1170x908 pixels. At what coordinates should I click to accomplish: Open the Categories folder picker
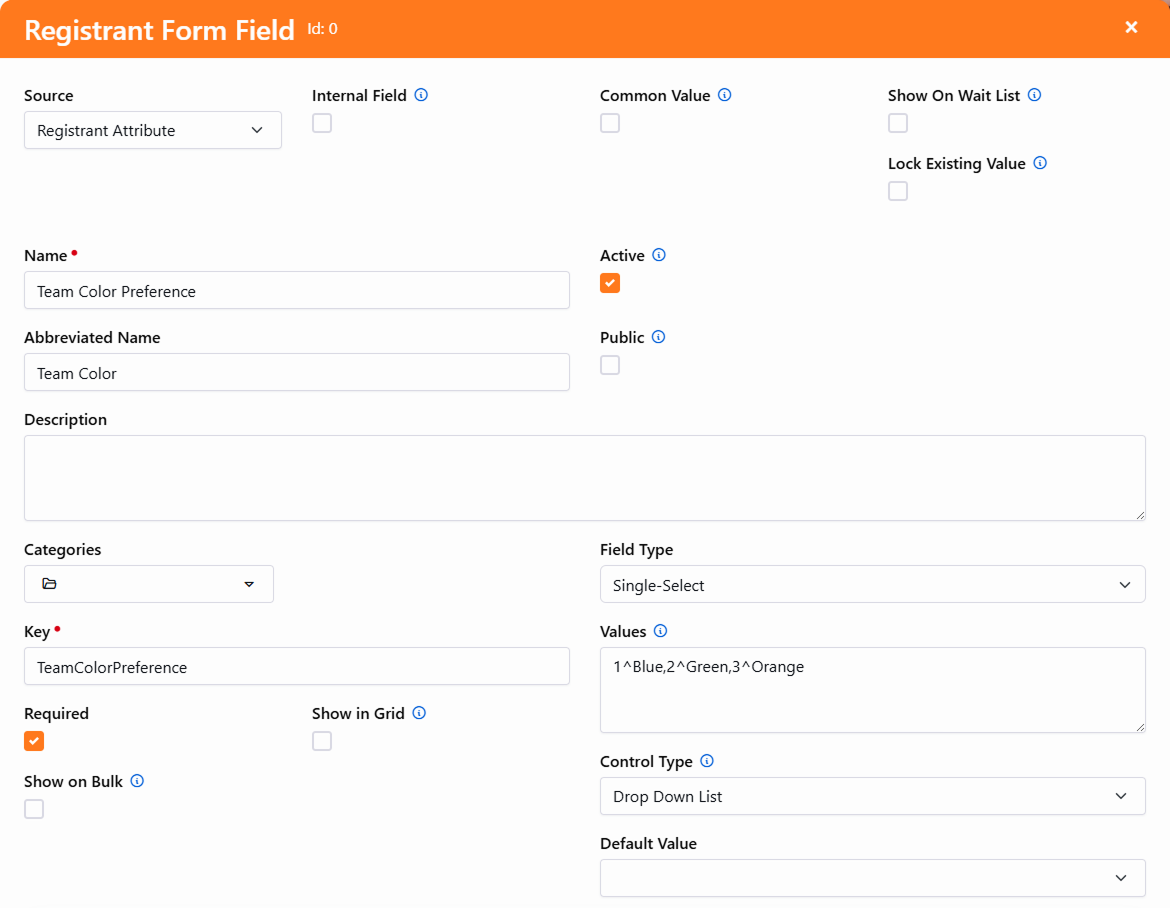click(148, 584)
